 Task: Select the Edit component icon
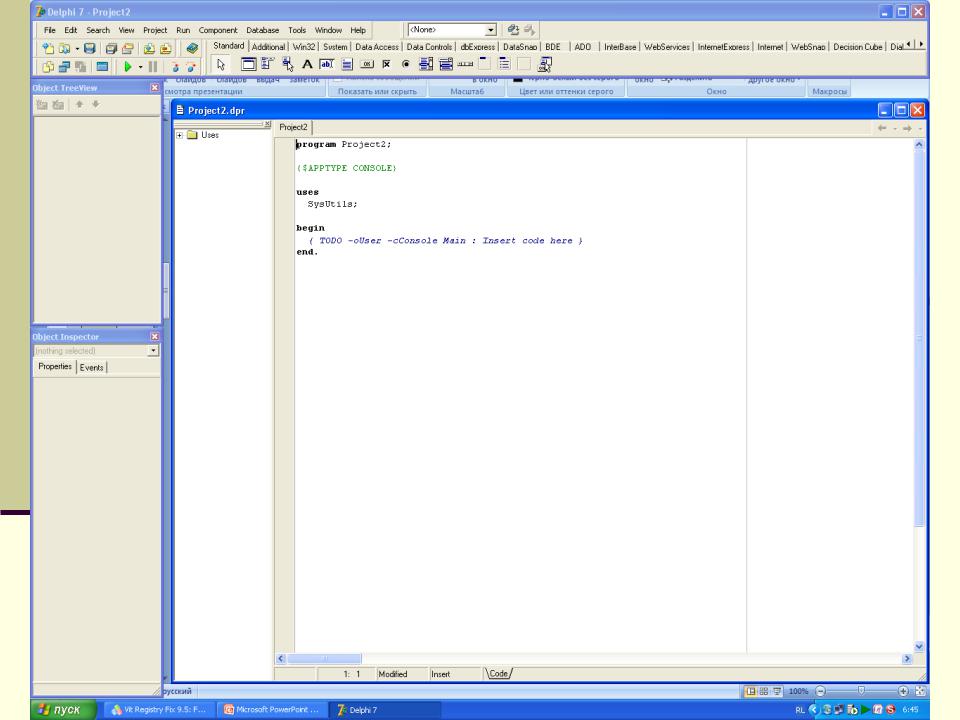327,64
